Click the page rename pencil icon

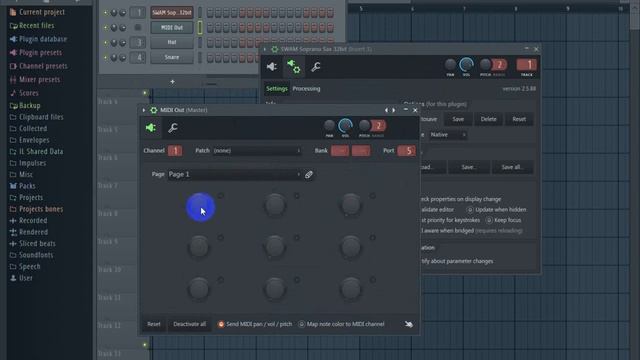click(309, 175)
